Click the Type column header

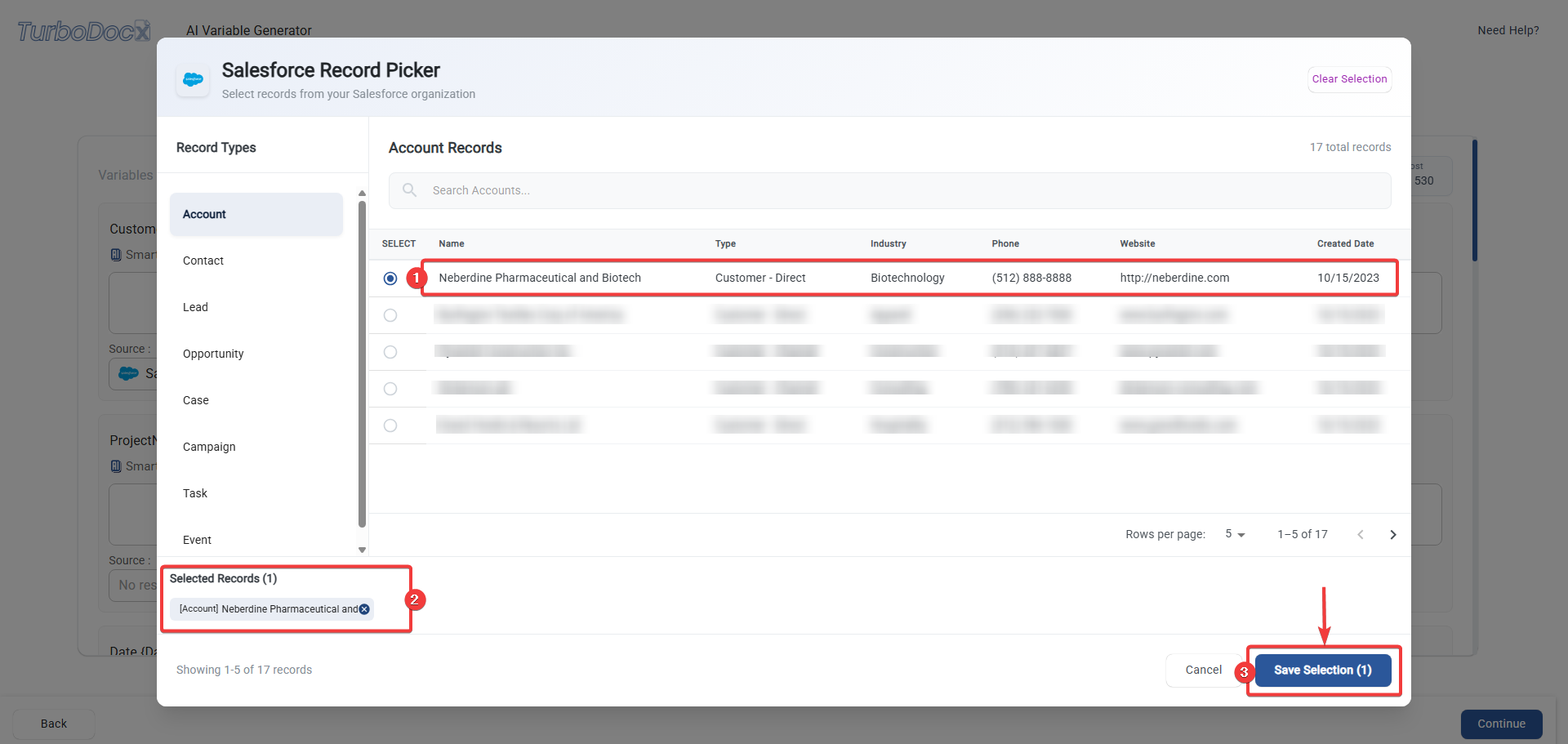(x=725, y=243)
